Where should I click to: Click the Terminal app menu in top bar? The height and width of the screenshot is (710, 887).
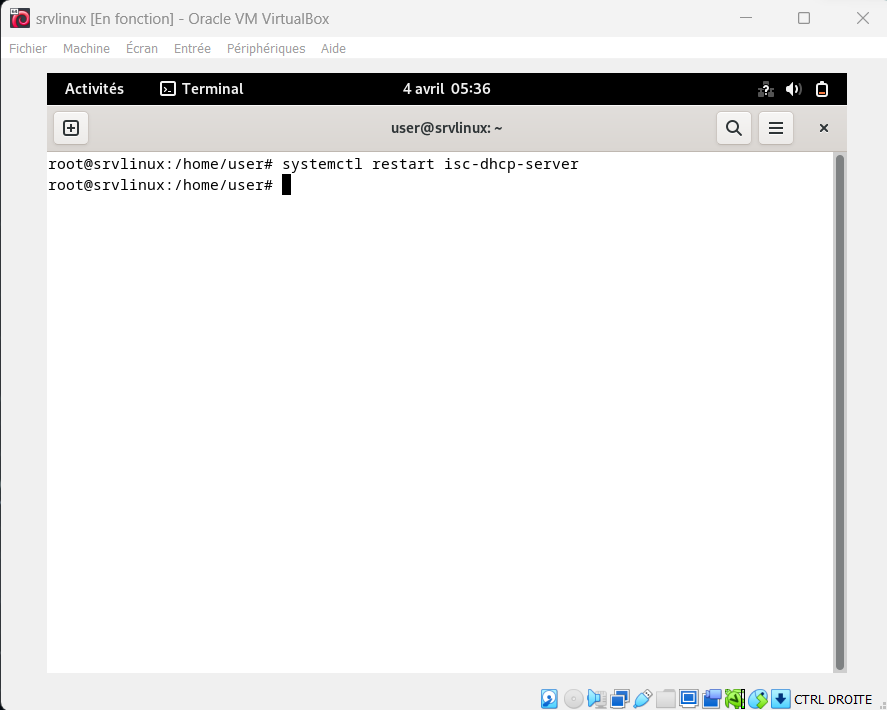202,89
